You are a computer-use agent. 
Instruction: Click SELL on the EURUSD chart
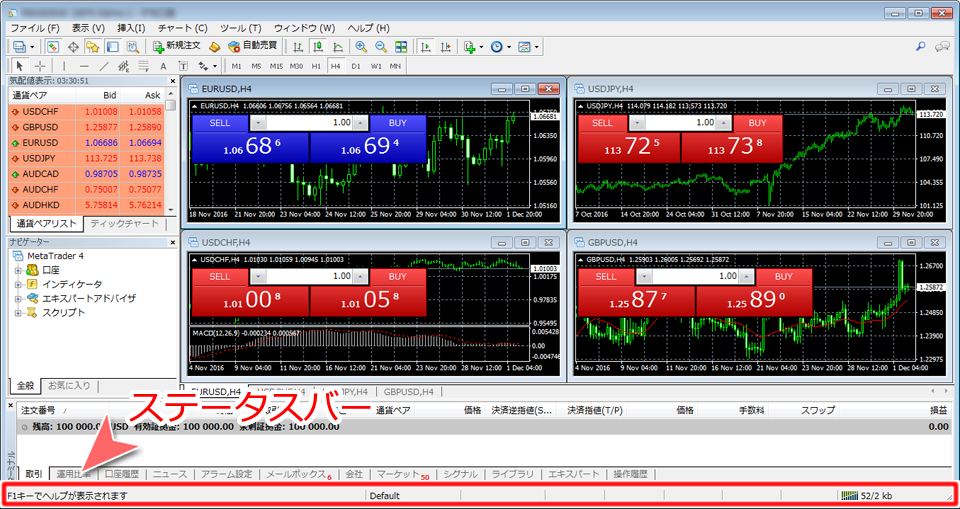[x=220, y=123]
